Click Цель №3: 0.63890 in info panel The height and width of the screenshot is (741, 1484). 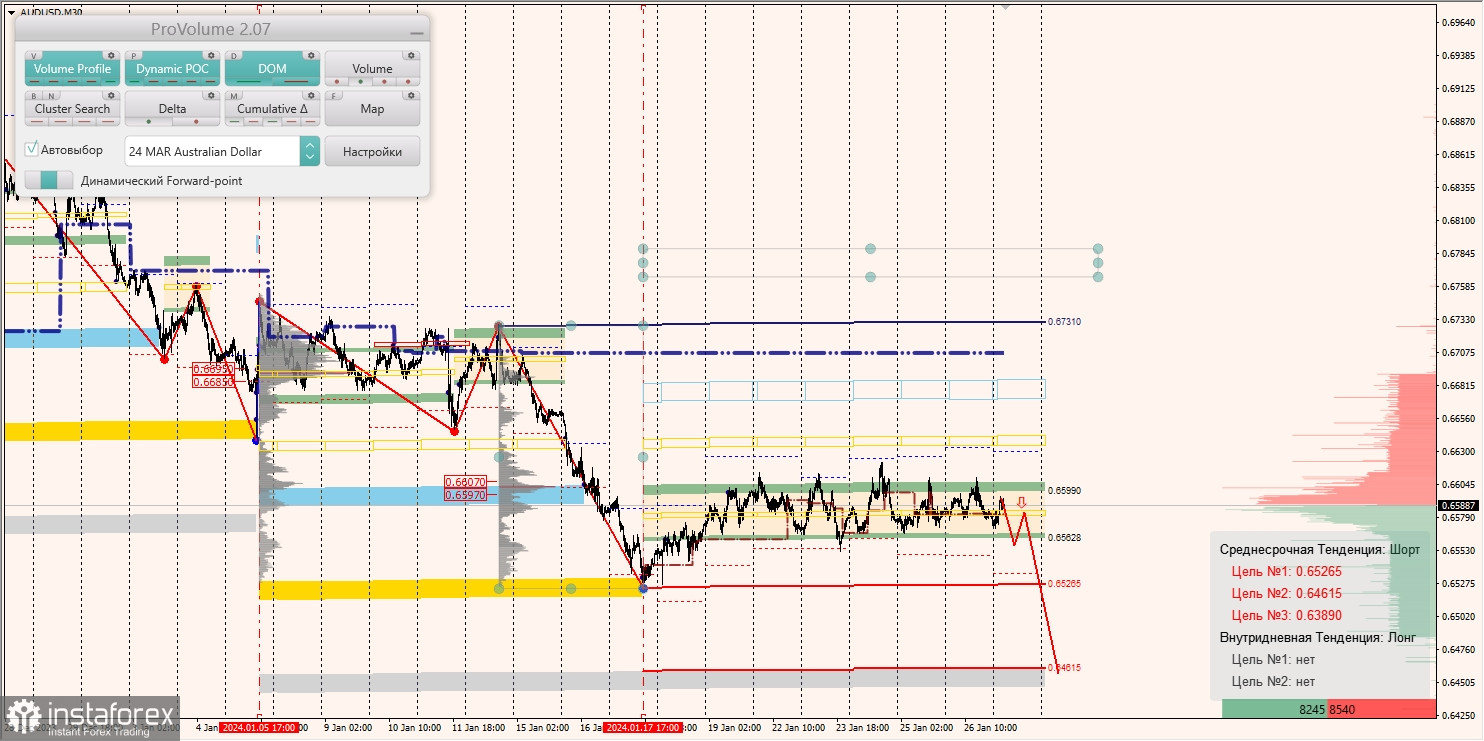tap(1286, 615)
